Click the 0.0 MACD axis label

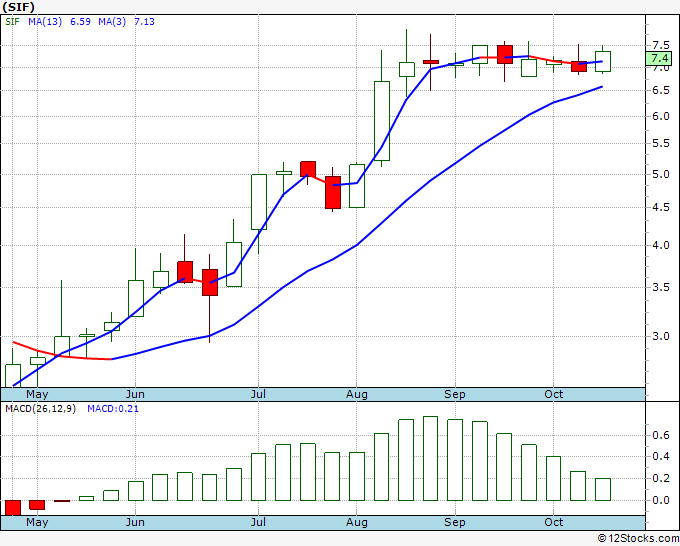[661, 500]
